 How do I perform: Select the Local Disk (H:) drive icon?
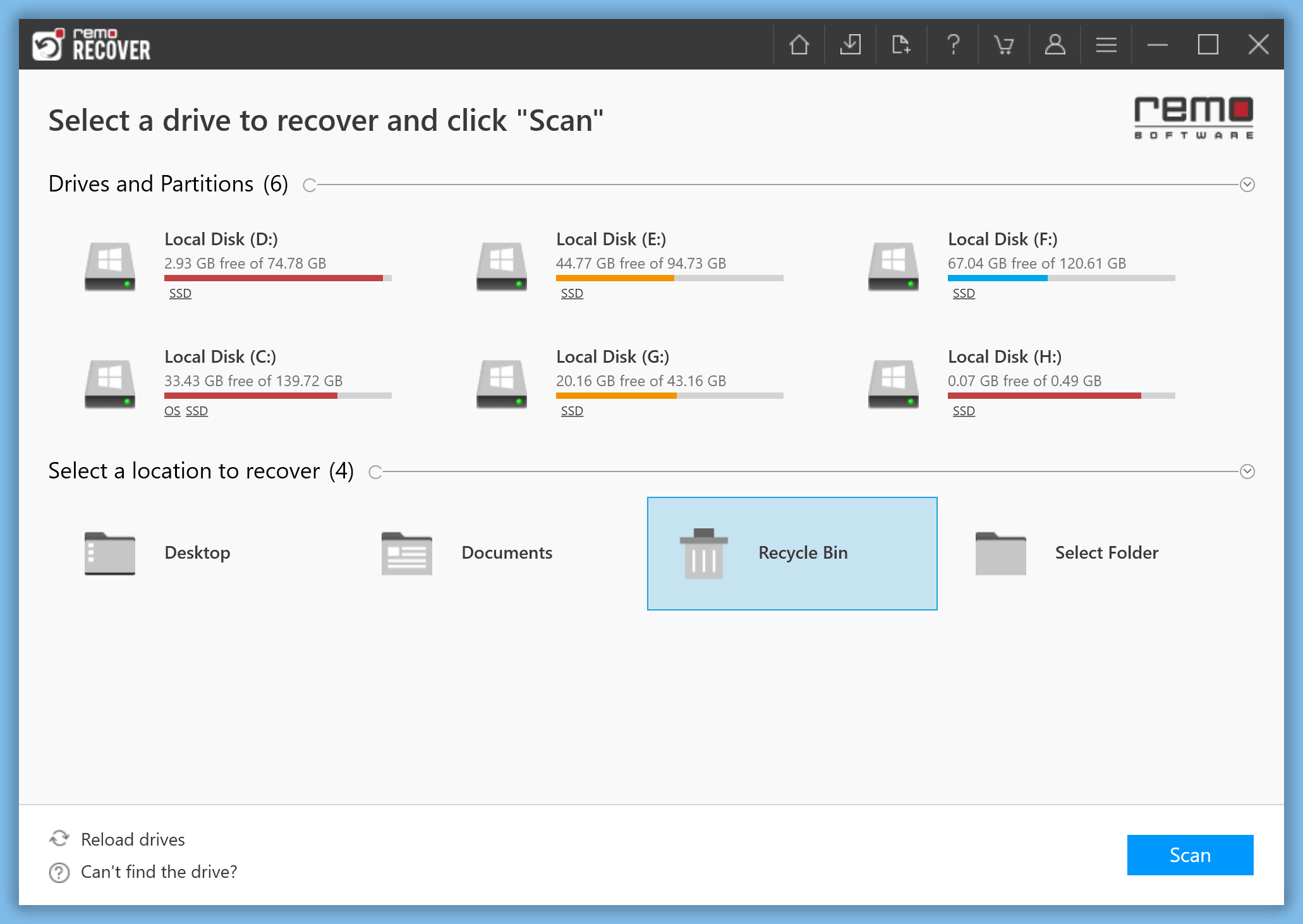click(x=894, y=384)
